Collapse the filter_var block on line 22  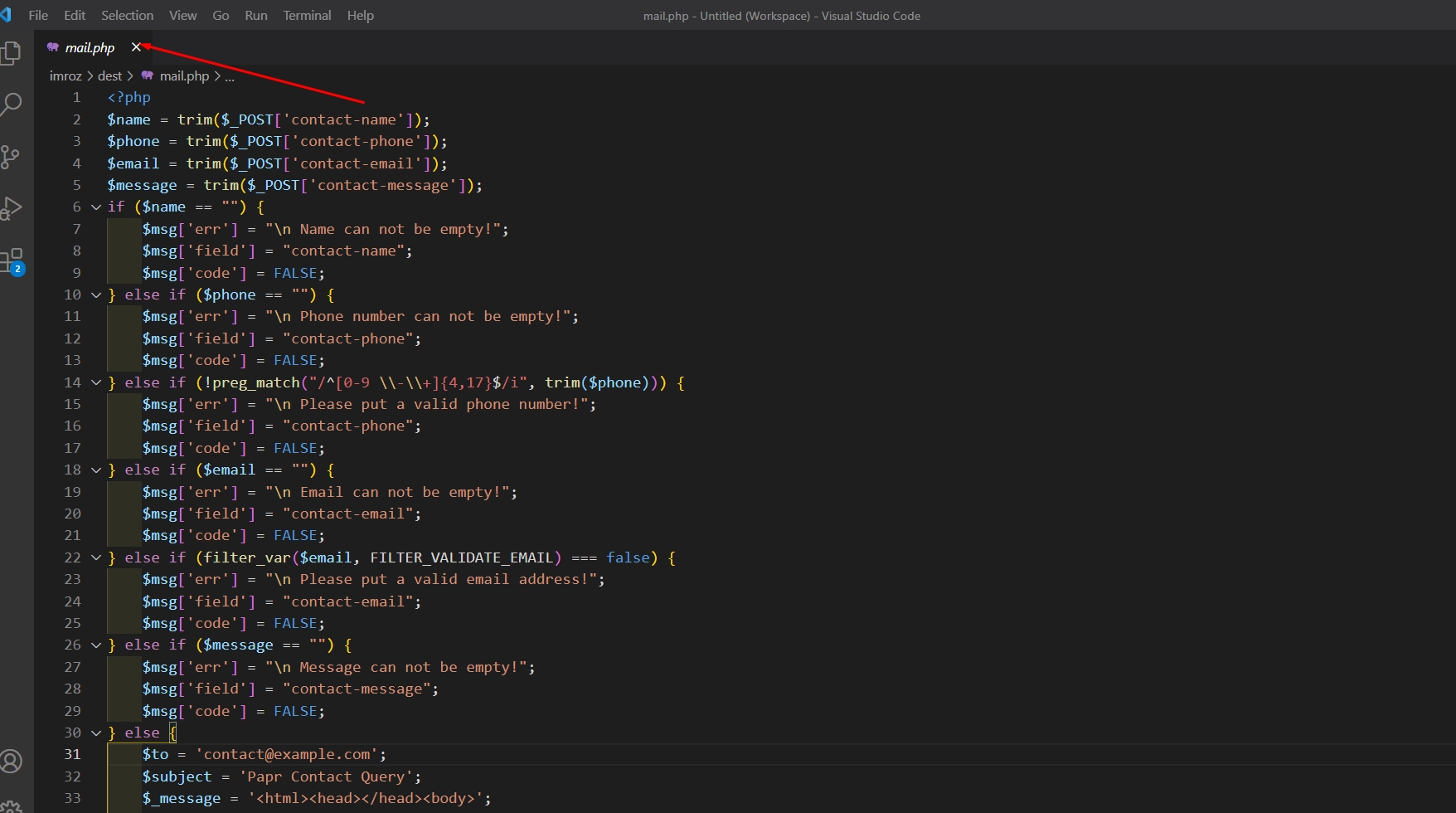point(96,558)
